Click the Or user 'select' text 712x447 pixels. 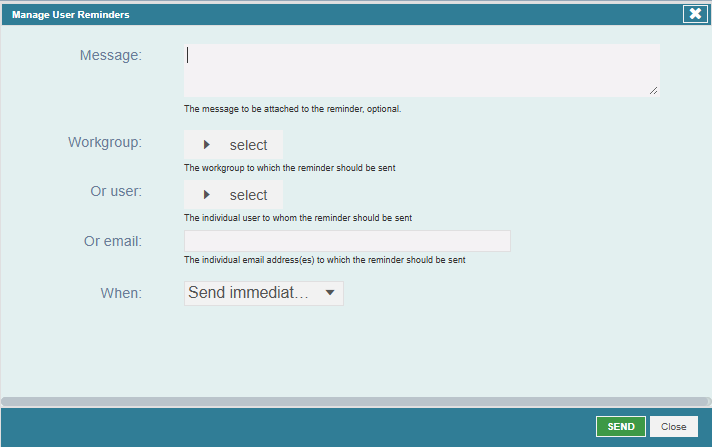pyautogui.click(x=248, y=195)
